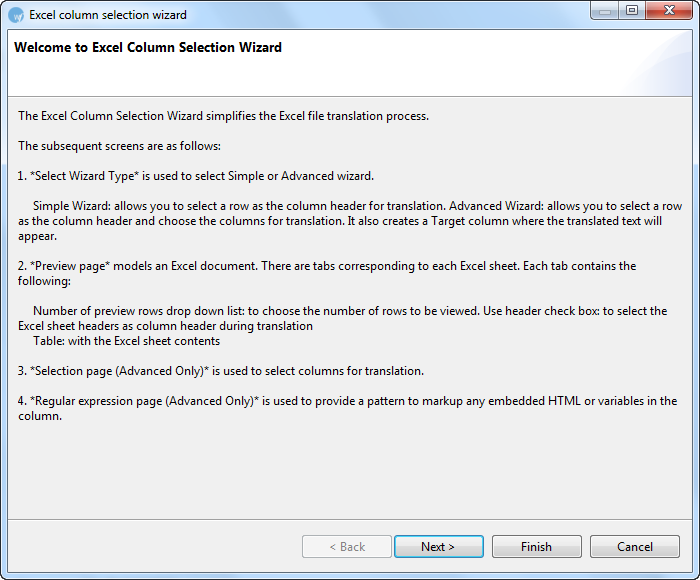Image resolution: width=700 pixels, height=580 pixels.
Task: Maximize the wizard window
Action: 632,11
